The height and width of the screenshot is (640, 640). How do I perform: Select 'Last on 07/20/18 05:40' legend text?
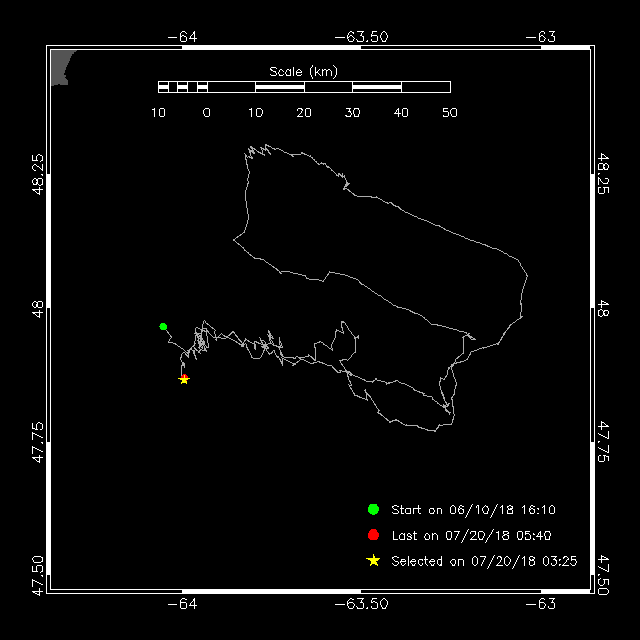471,536
